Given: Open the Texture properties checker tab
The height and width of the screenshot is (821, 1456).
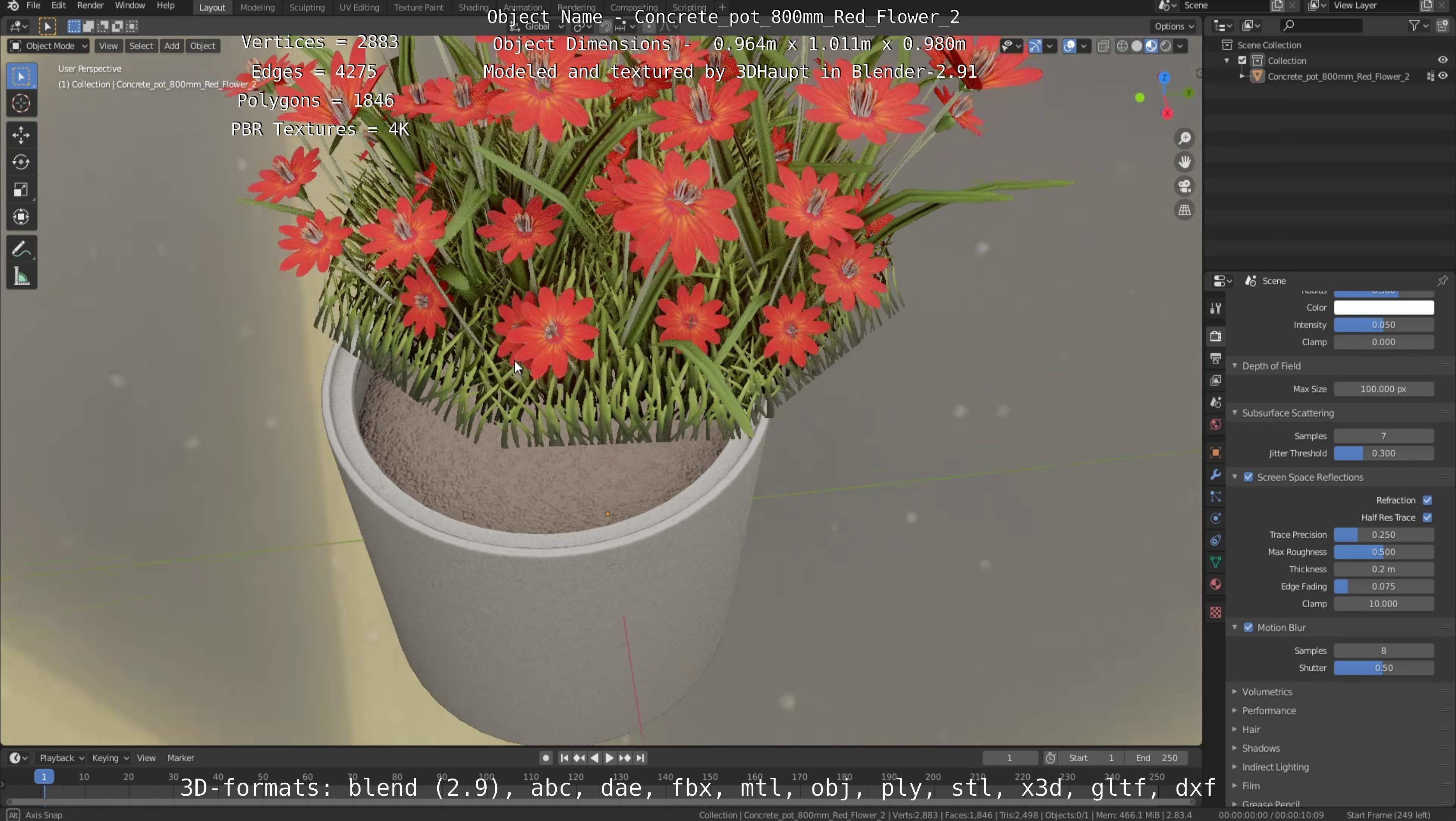Looking at the screenshot, I should [1216, 612].
